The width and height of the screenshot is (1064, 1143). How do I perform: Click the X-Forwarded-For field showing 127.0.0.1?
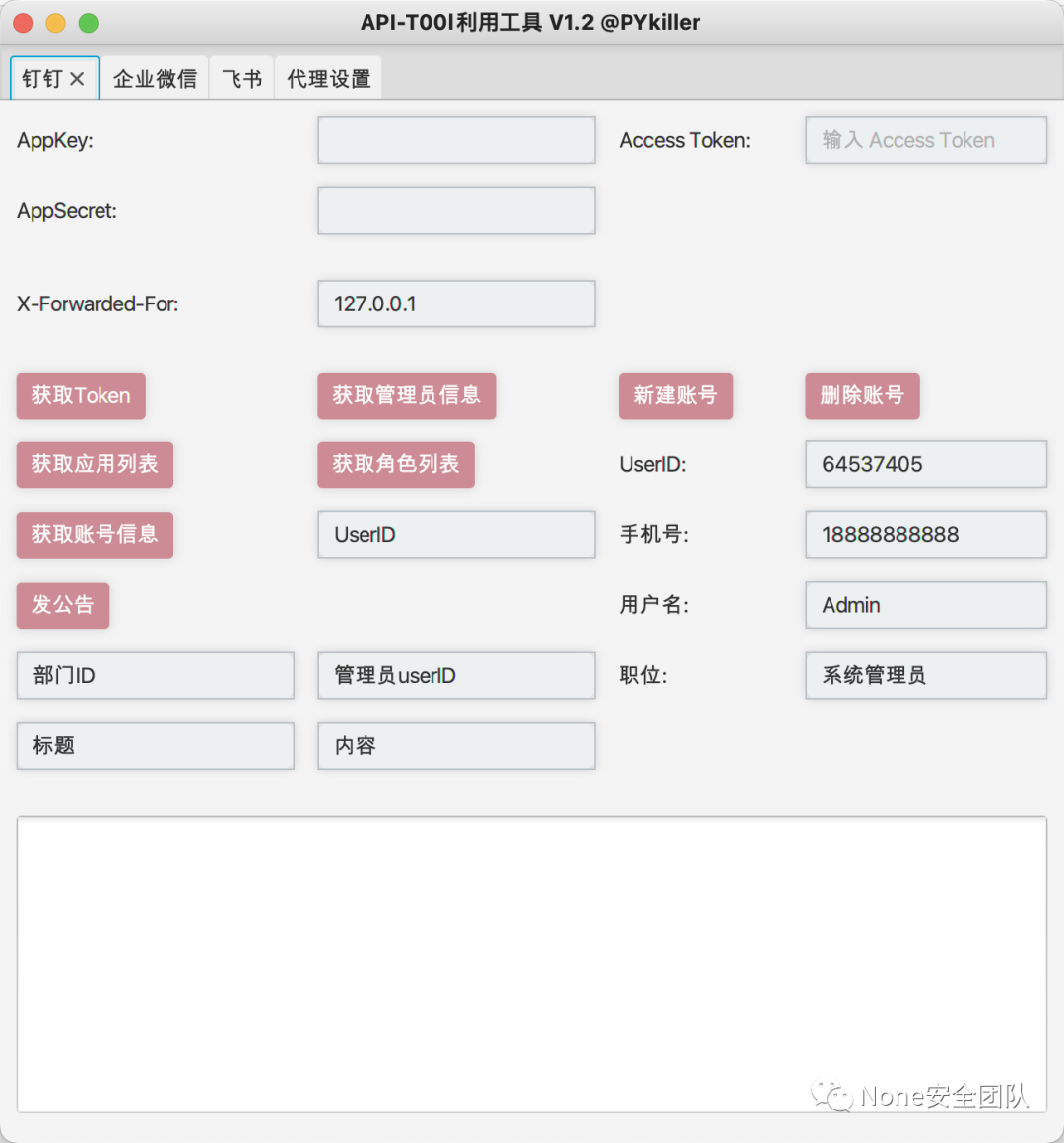(x=456, y=303)
